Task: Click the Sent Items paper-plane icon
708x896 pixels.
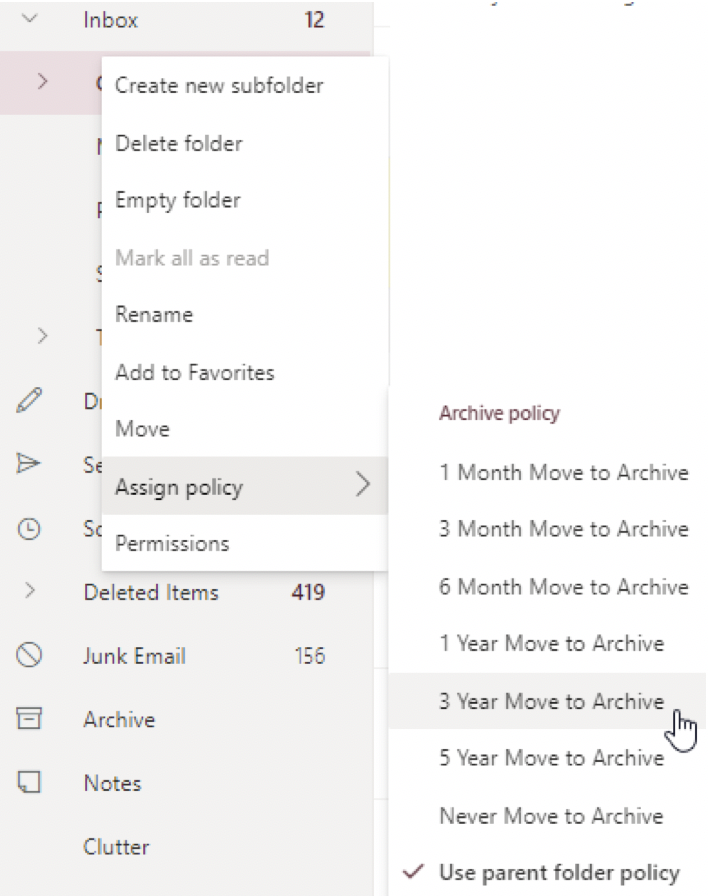Action: [29, 463]
